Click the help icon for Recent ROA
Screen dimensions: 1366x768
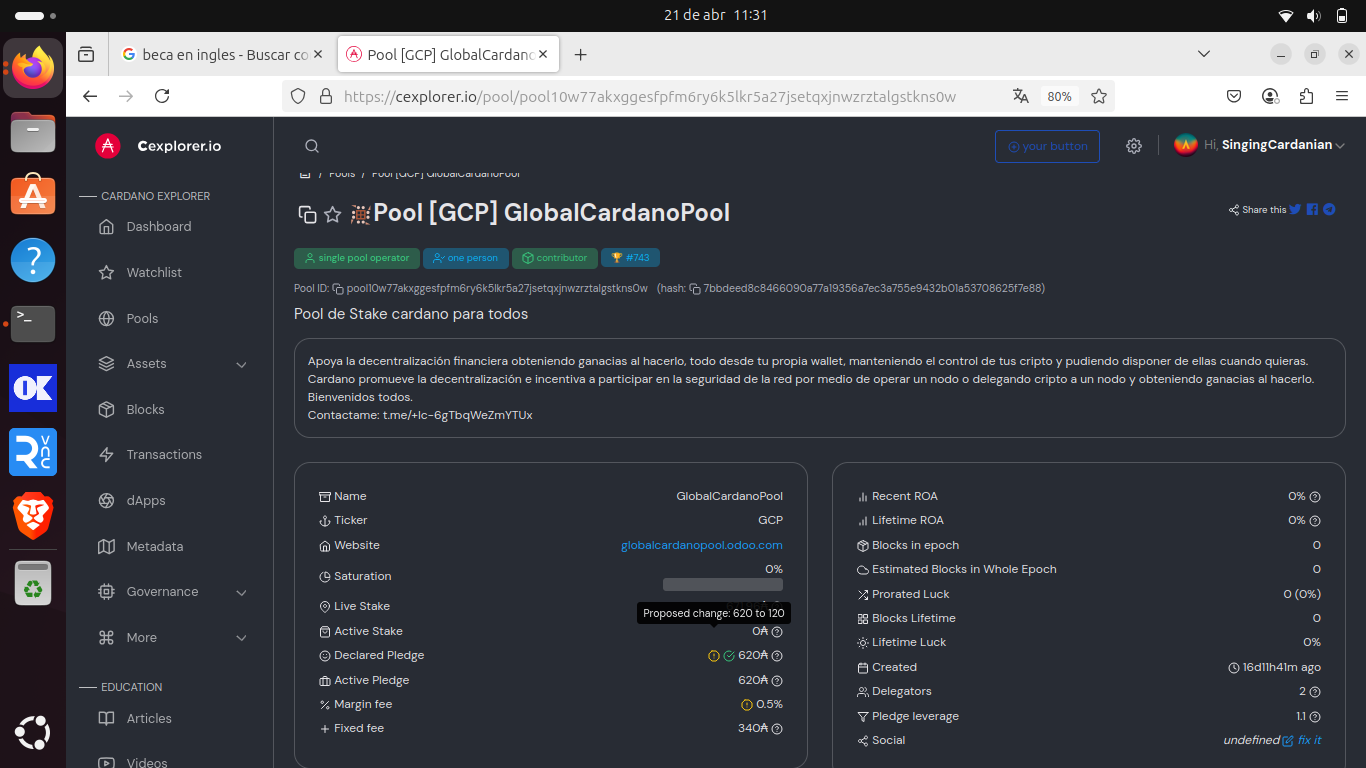tap(1315, 497)
